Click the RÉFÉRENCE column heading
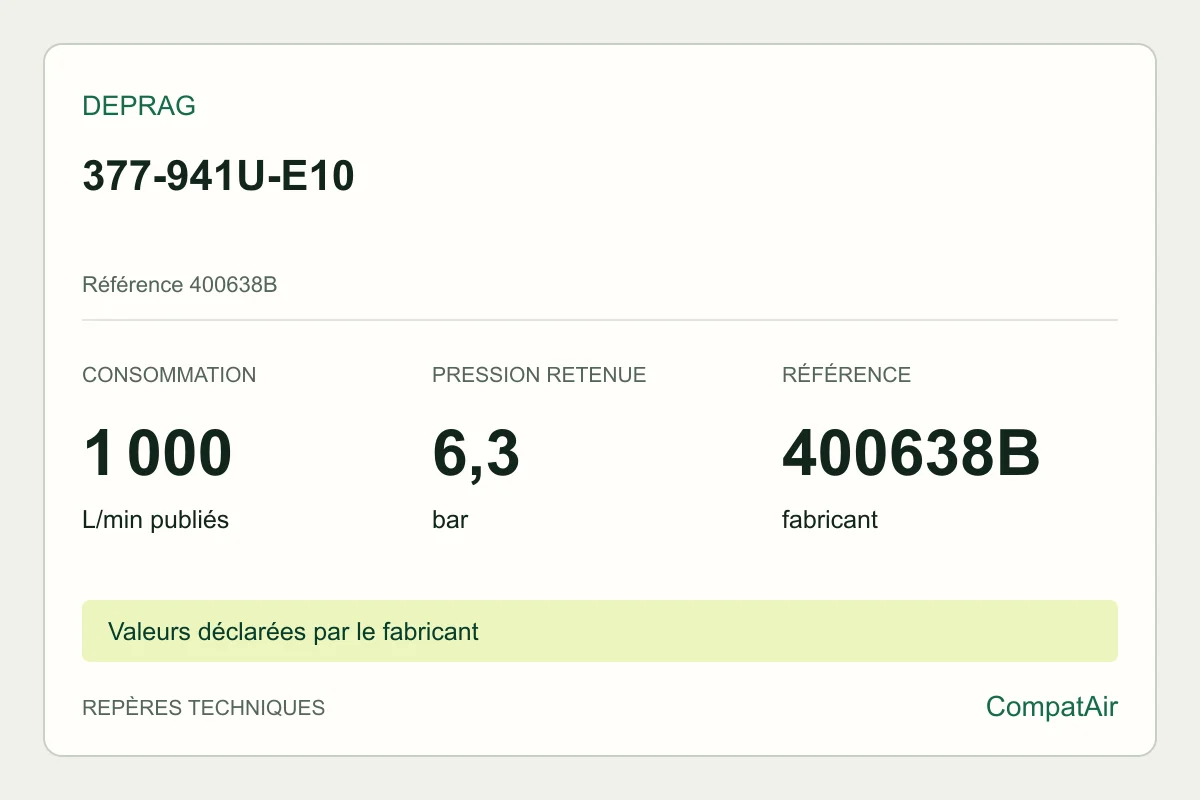Viewport: 1200px width, 800px height. [x=846, y=375]
